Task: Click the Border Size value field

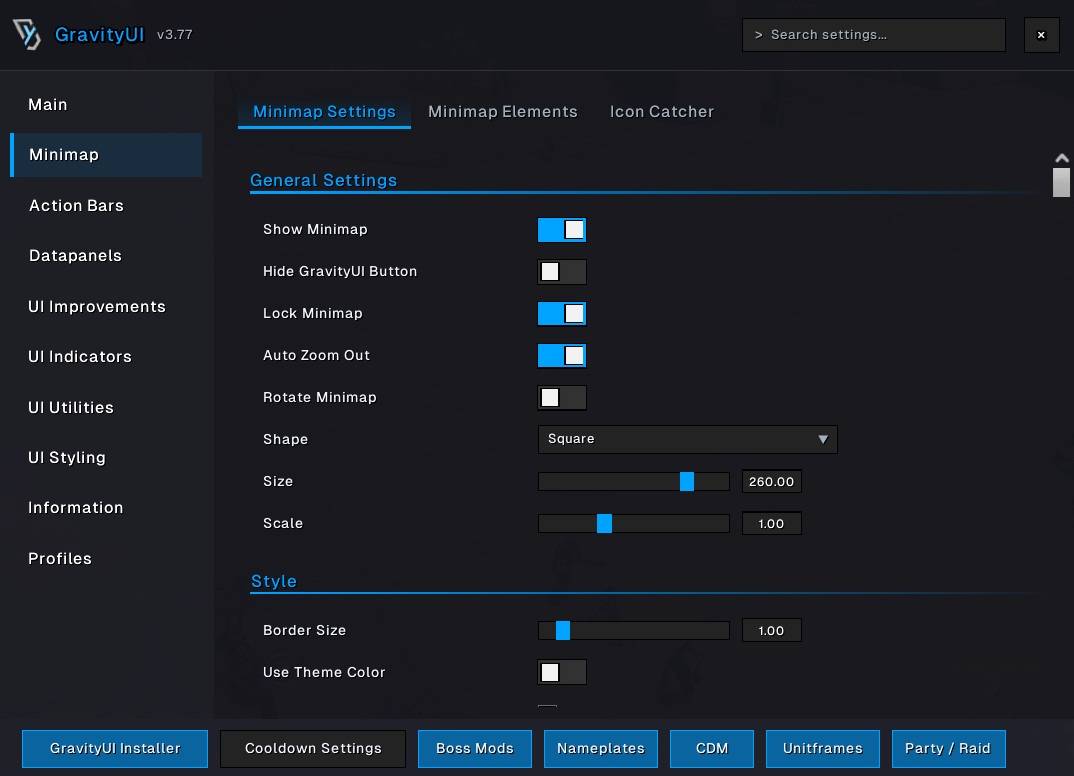Action: [x=771, y=630]
